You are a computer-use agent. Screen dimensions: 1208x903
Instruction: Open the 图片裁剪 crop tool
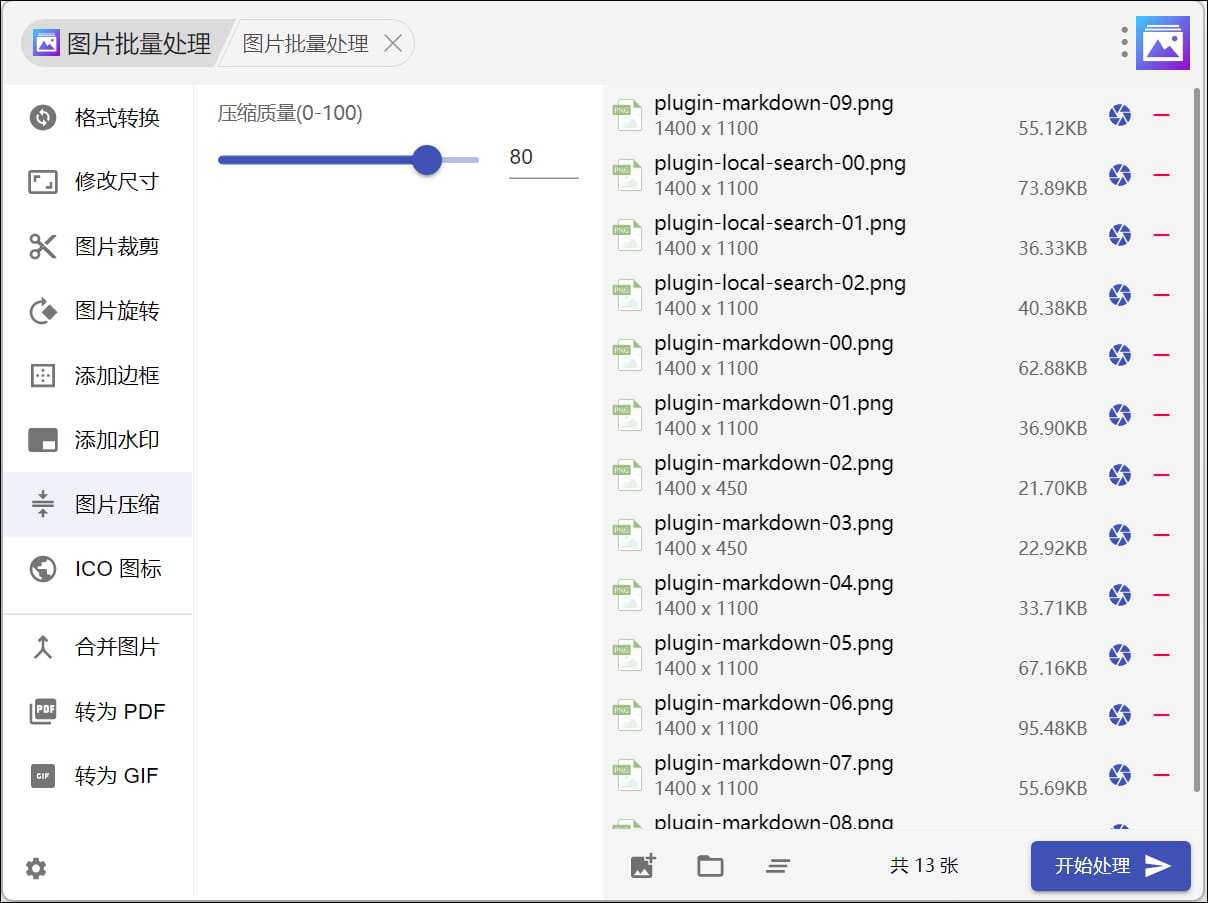tap(97, 247)
